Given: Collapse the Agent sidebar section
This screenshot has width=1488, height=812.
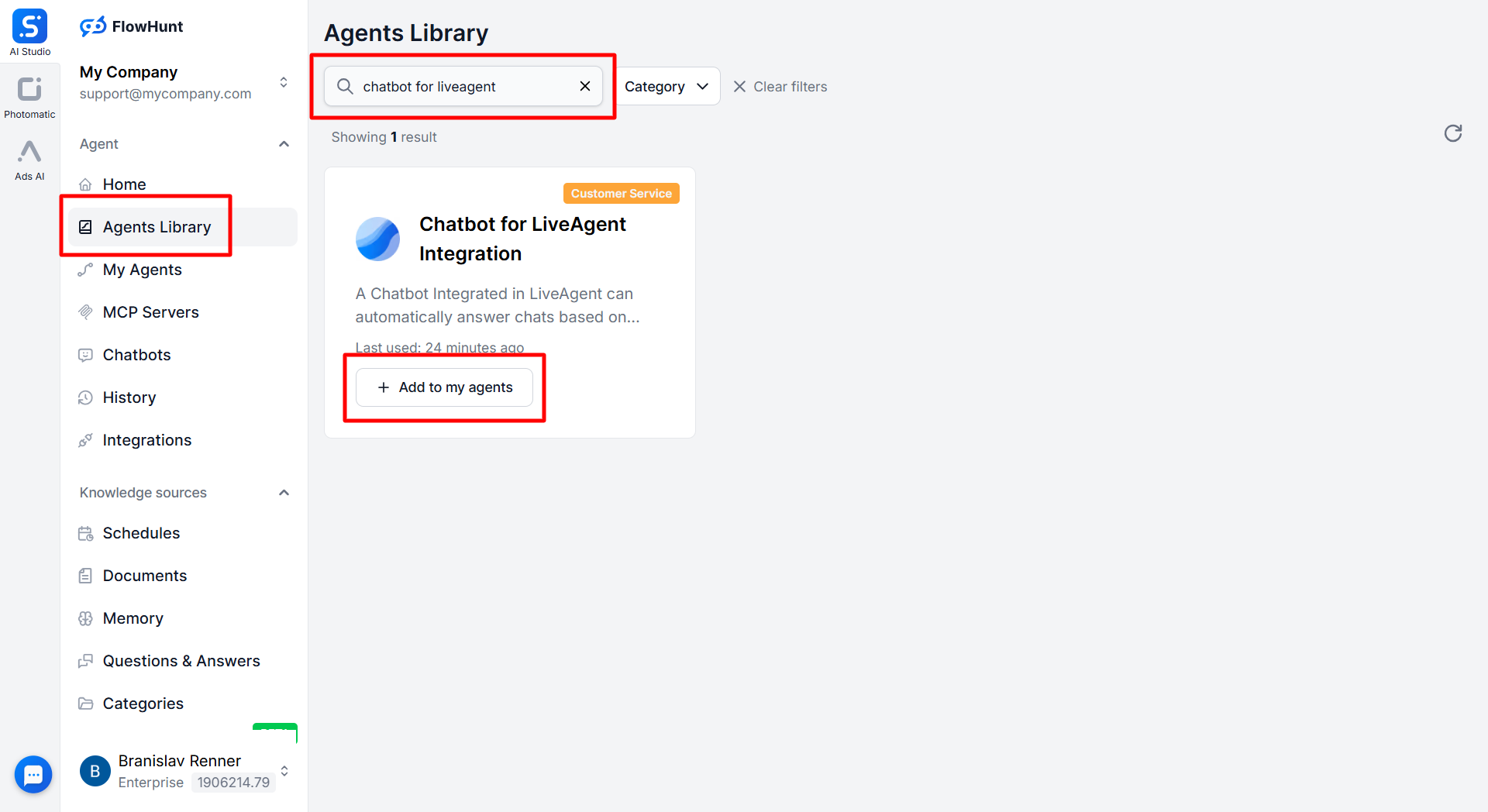Looking at the screenshot, I should pos(284,144).
